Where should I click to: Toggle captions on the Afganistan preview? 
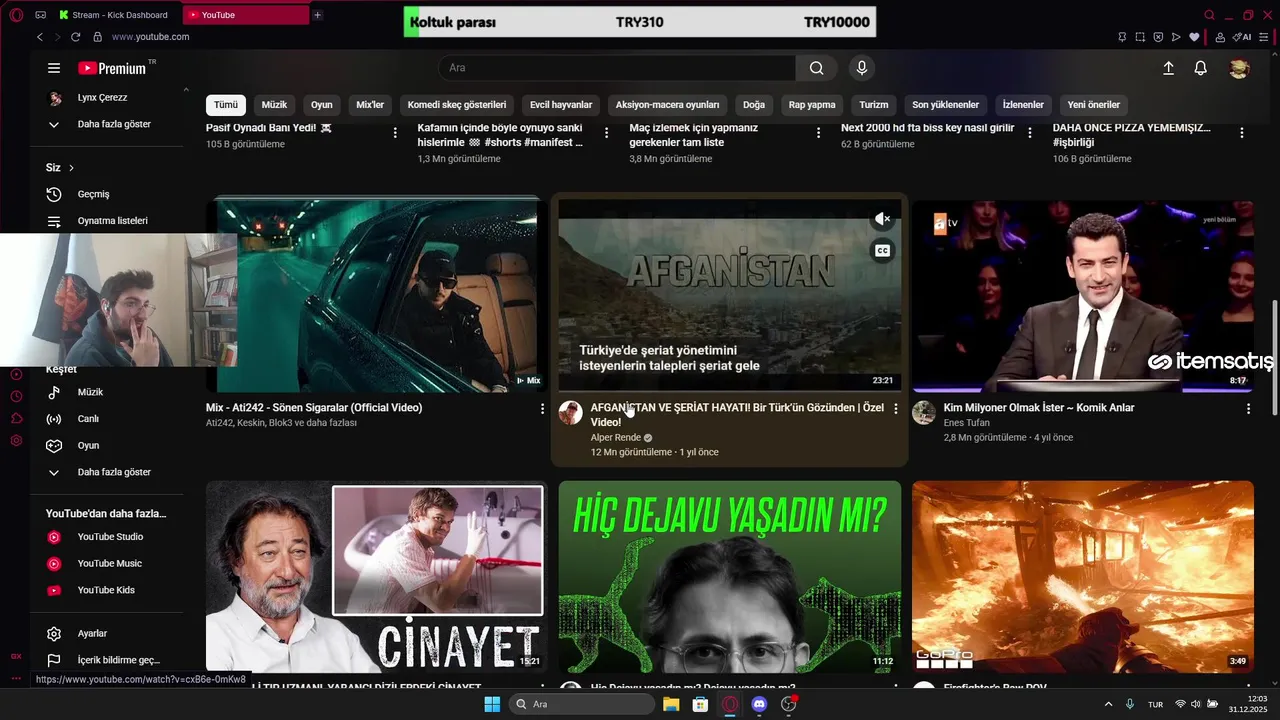coord(882,251)
